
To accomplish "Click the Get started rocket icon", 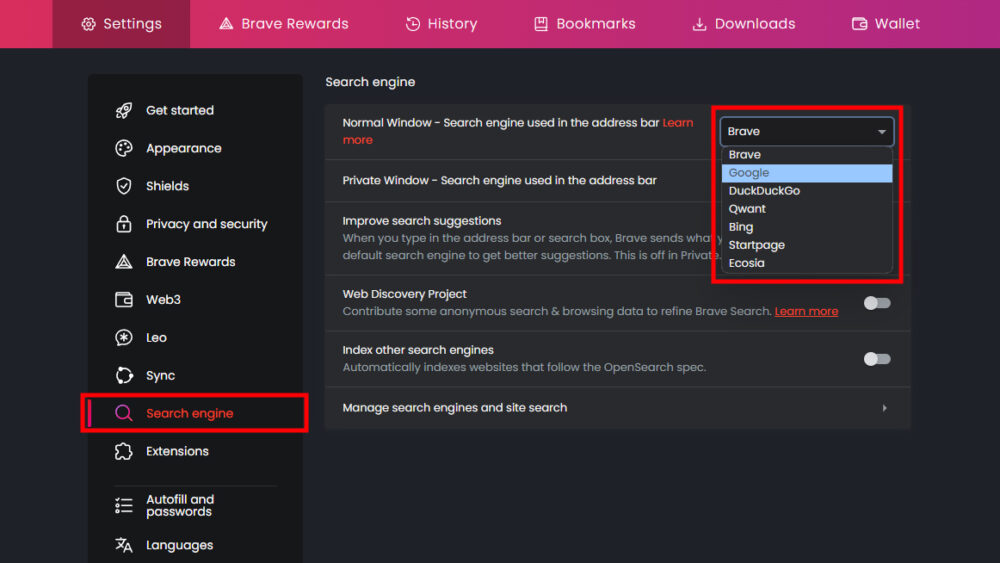I will (124, 110).
